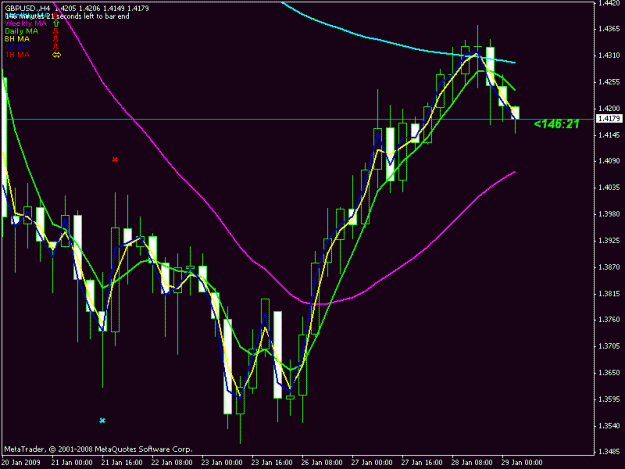The width and height of the screenshot is (625, 469).
Task: Click the 4H MA legend label
Action: tap(17, 47)
